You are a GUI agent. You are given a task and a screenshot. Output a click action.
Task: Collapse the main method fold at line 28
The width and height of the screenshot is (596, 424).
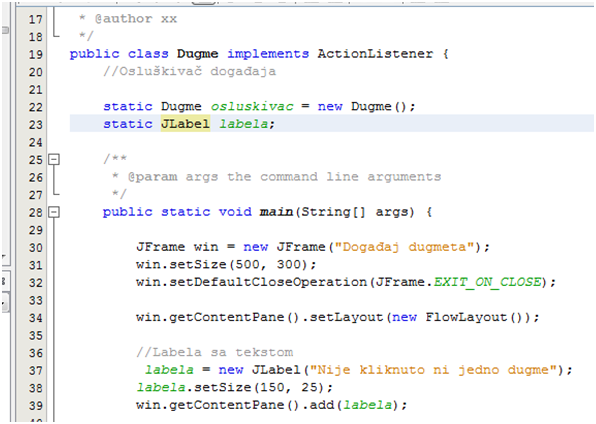(54, 212)
